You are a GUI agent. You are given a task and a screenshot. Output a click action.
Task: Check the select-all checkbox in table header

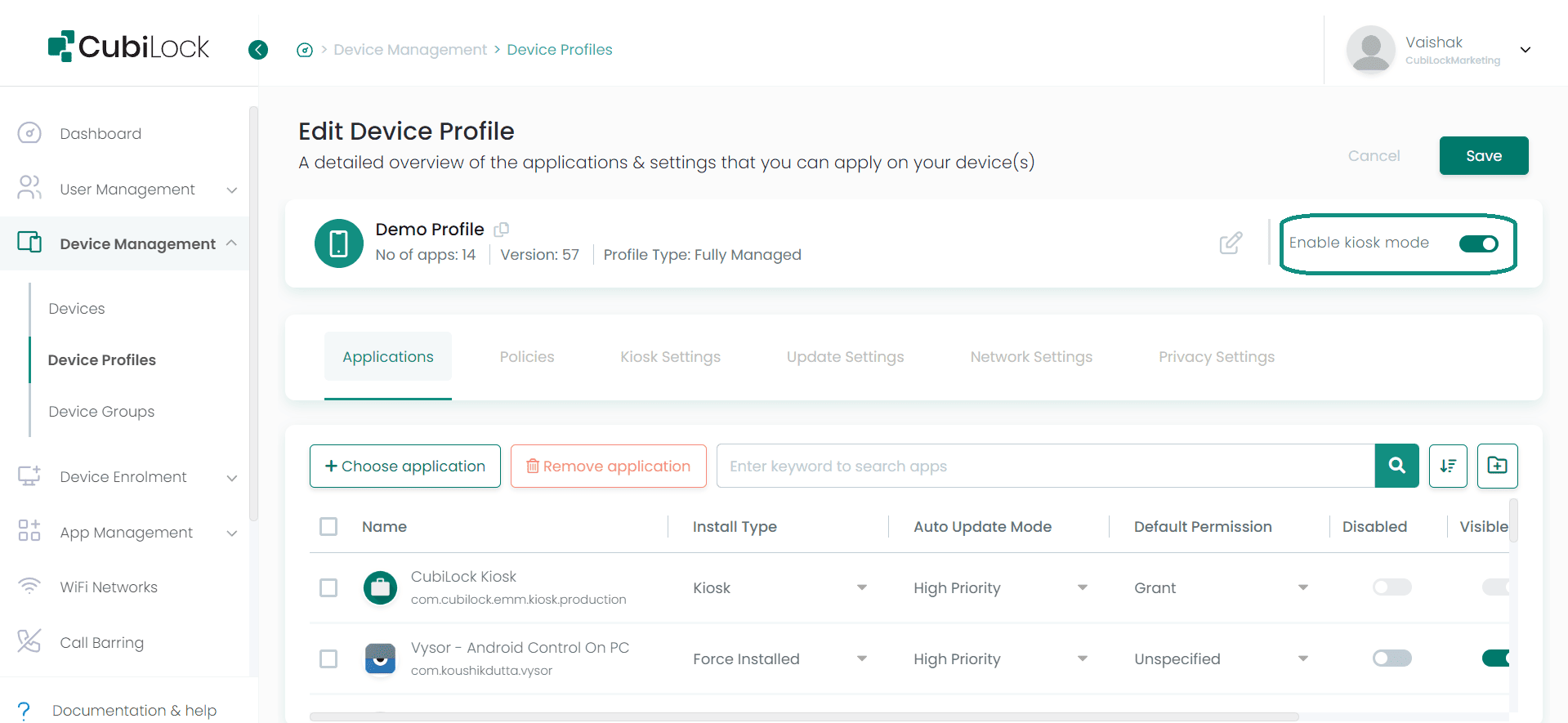click(x=328, y=527)
